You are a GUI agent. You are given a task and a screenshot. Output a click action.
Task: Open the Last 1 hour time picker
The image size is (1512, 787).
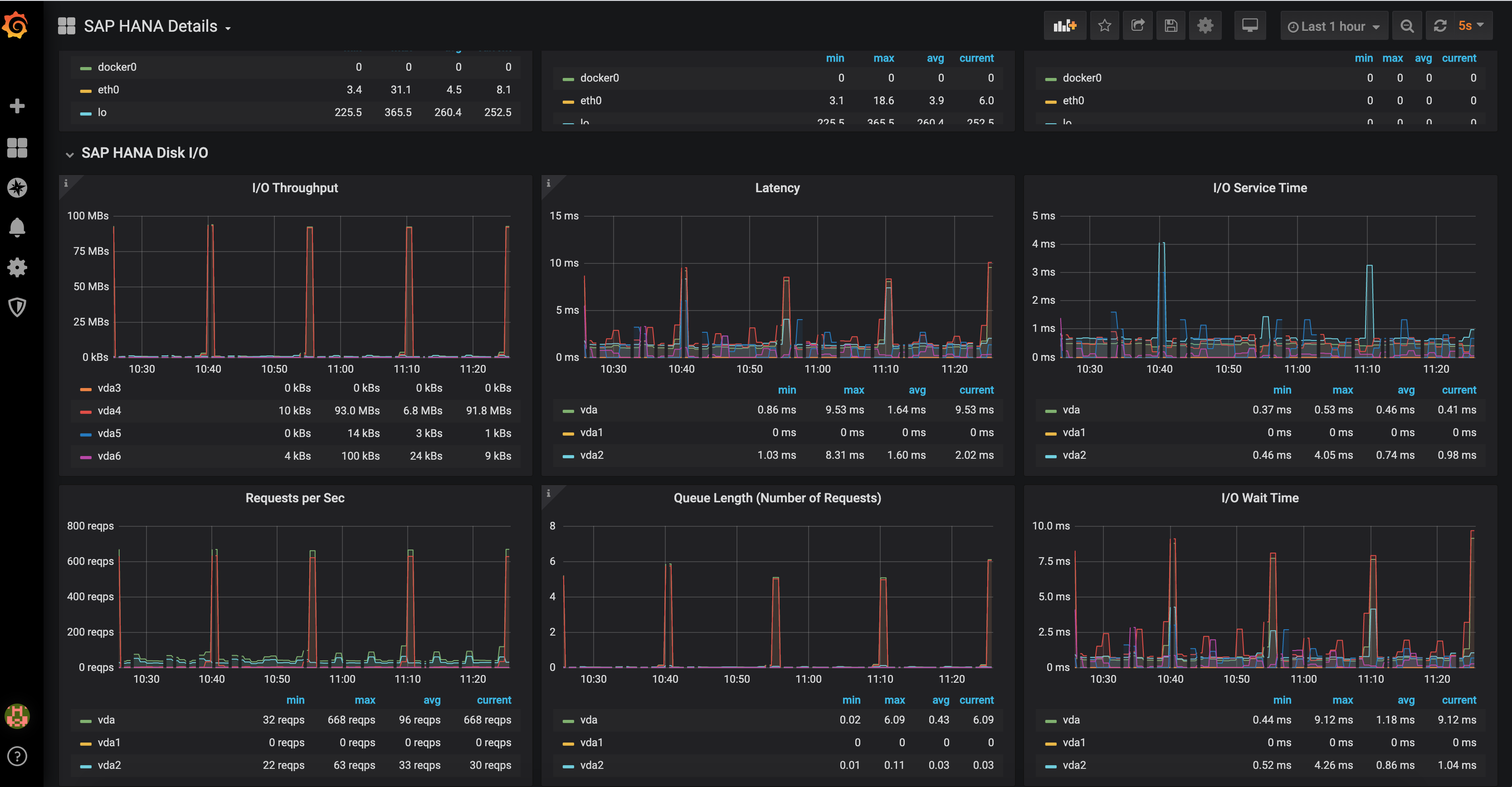point(1333,26)
